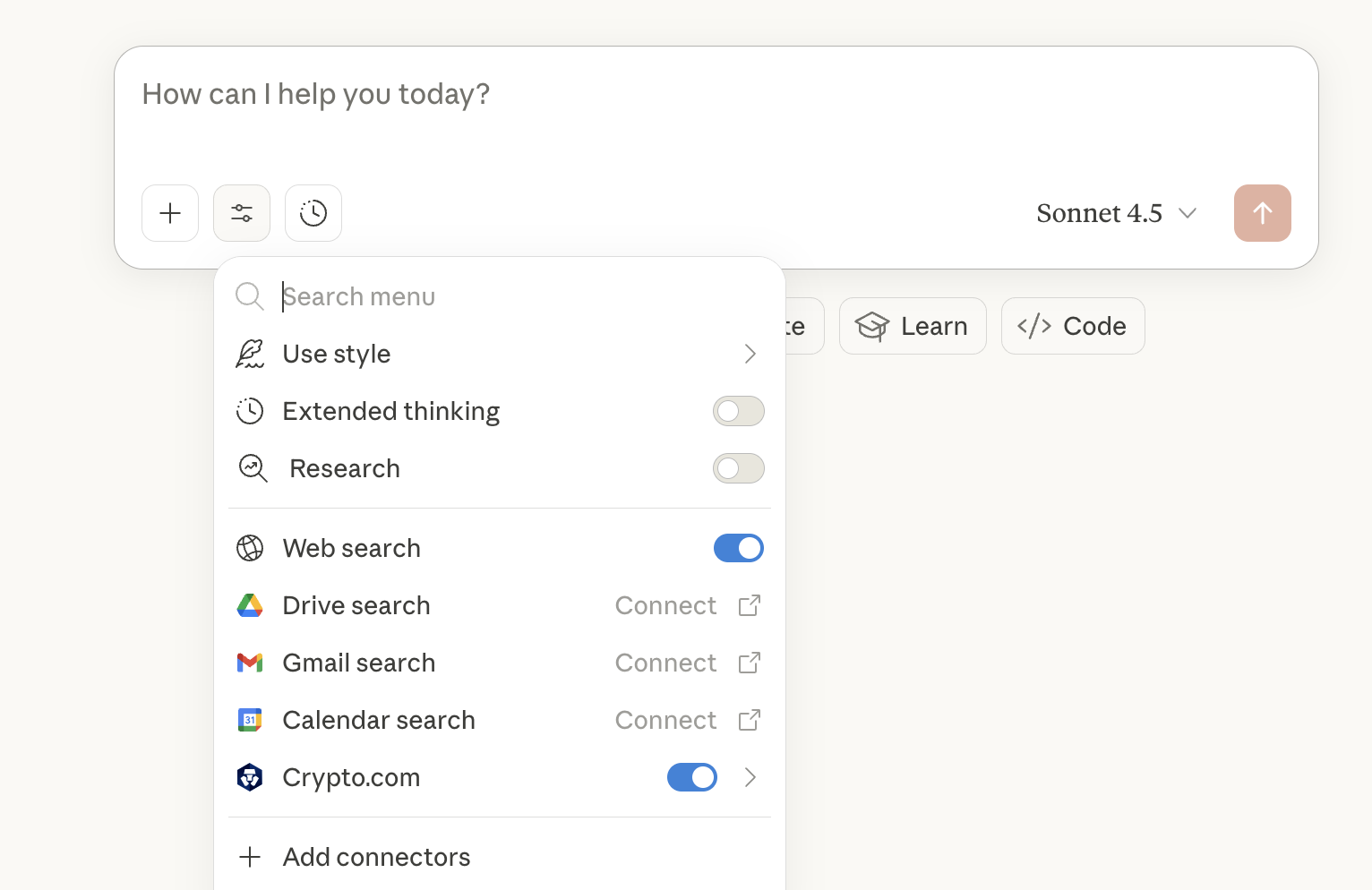Expand the Use style submenu

point(750,354)
